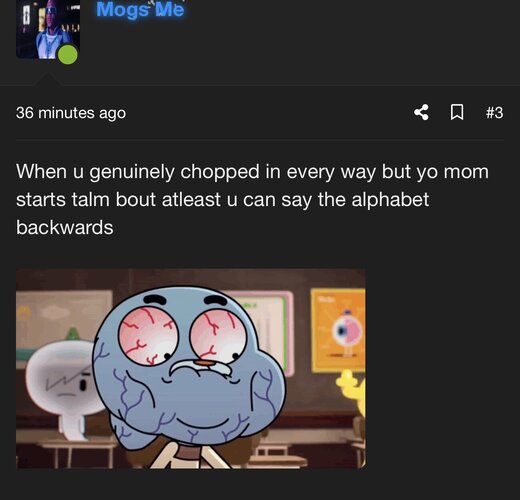The height and width of the screenshot is (500, 520).
Task: Enlarge the attached Gumball cartoon image
Action: tap(191, 369)
